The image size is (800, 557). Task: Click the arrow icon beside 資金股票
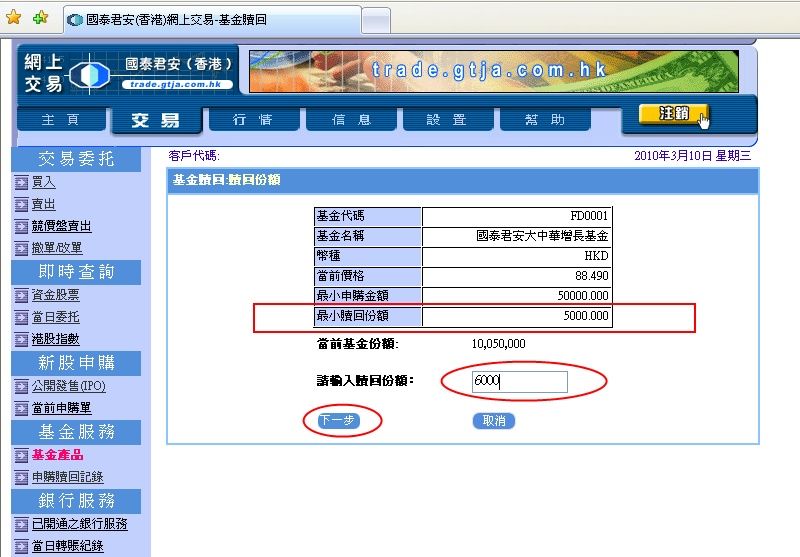click(x=21, y=295)
